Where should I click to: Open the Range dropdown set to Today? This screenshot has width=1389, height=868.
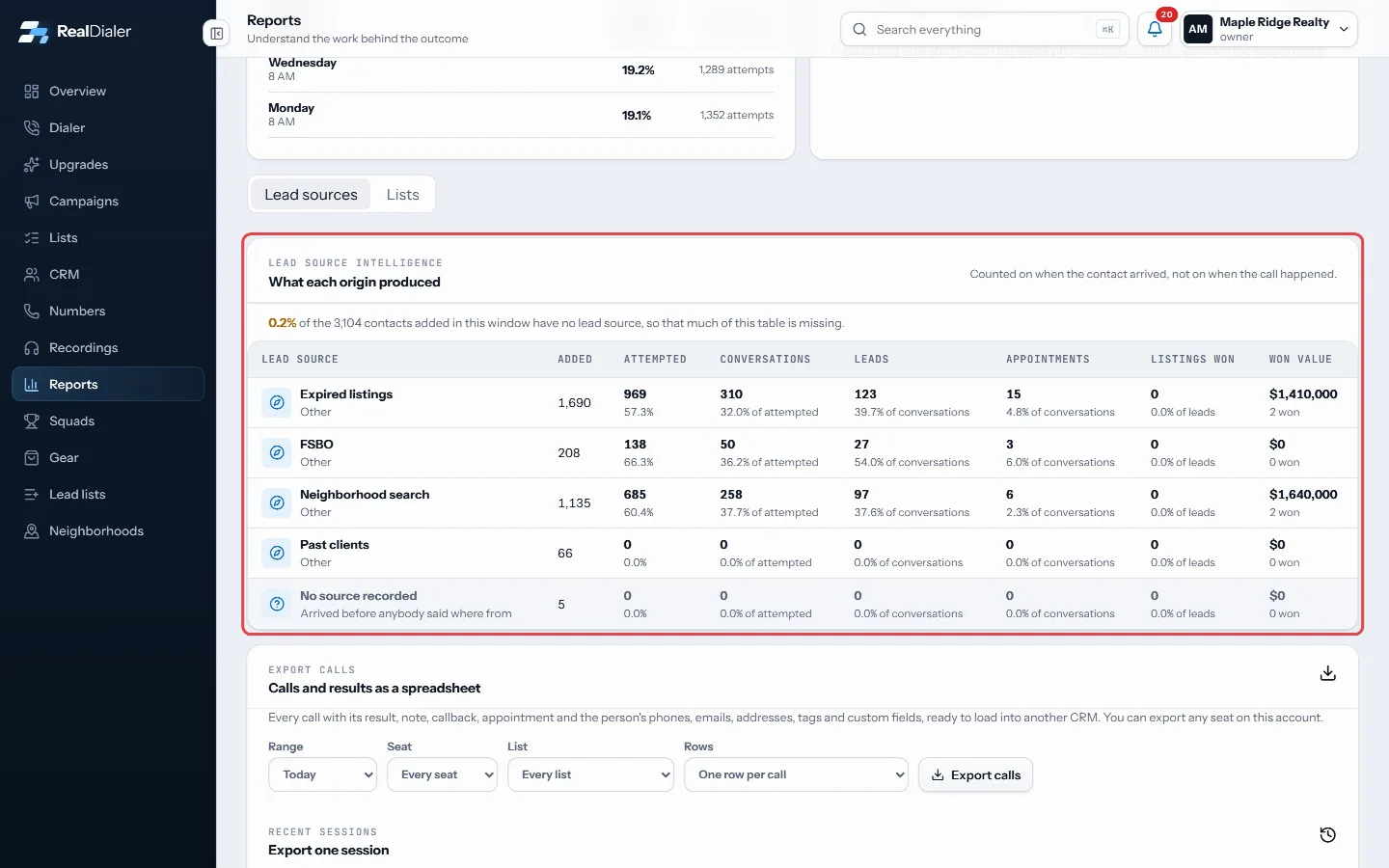[322, 774]
